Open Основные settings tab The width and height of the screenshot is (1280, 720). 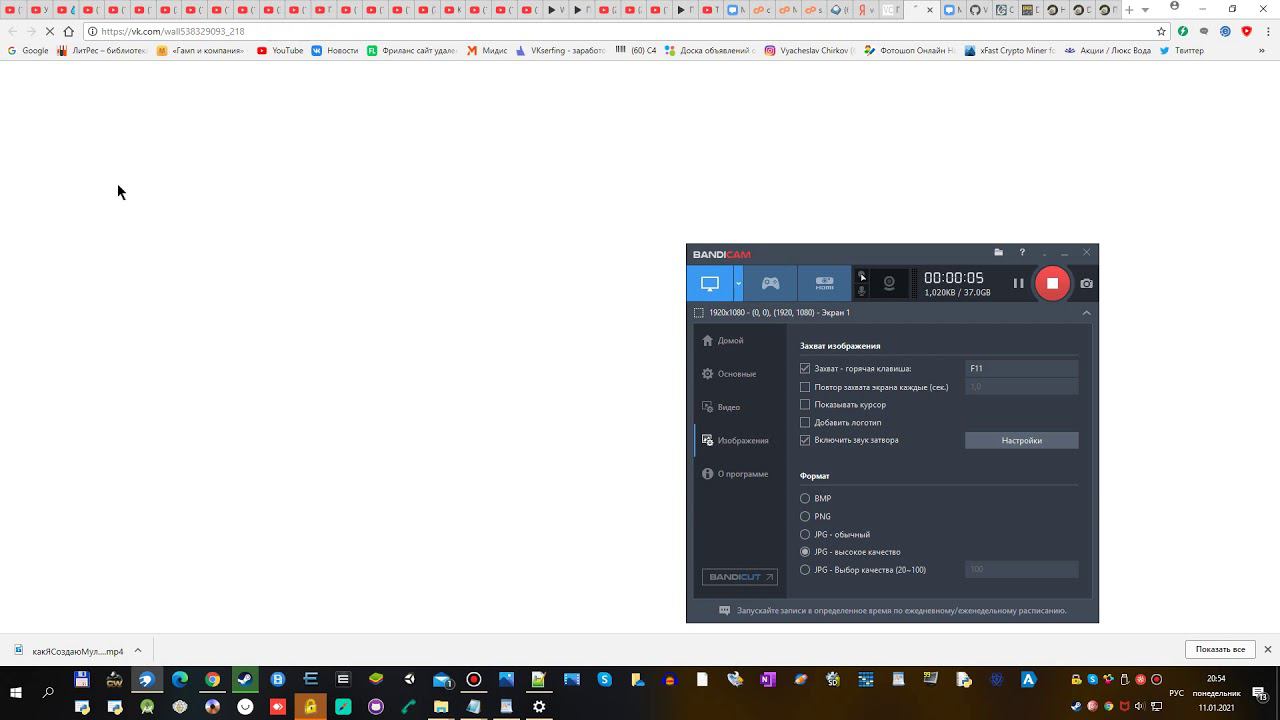click(x=729, y=374)
